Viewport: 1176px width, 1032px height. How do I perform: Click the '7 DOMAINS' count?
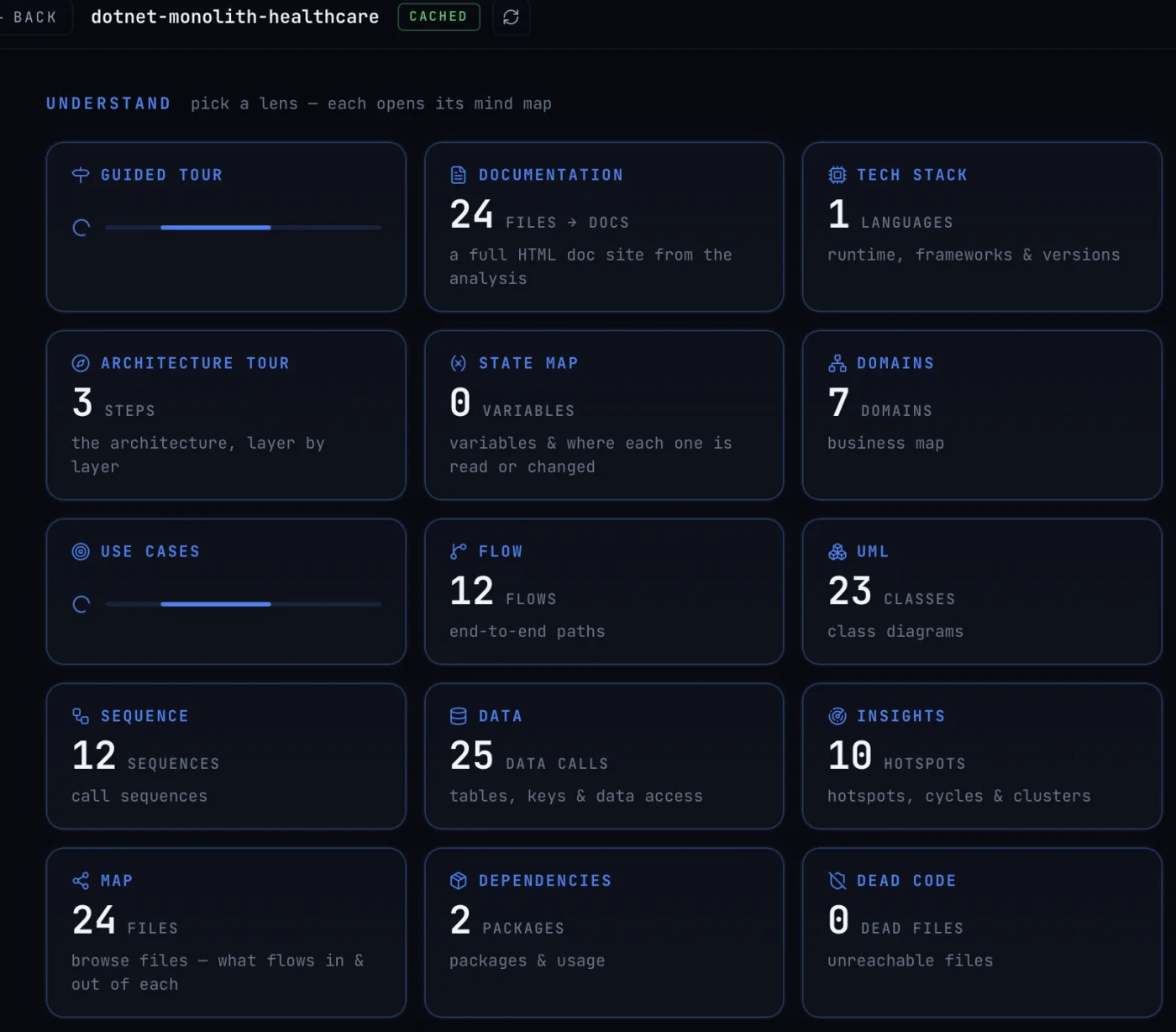(x=880, y=403)
